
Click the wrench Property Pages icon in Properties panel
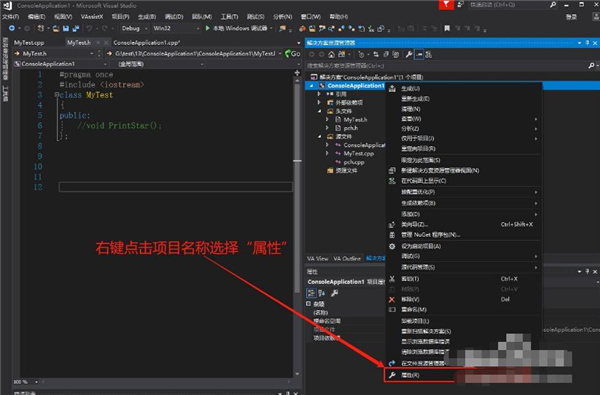click(334, 293)
